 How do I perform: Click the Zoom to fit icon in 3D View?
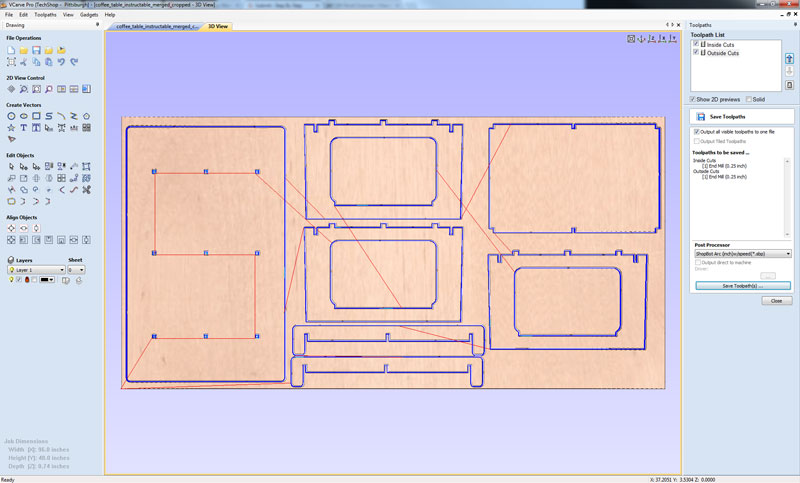click(x=631, y=39)
